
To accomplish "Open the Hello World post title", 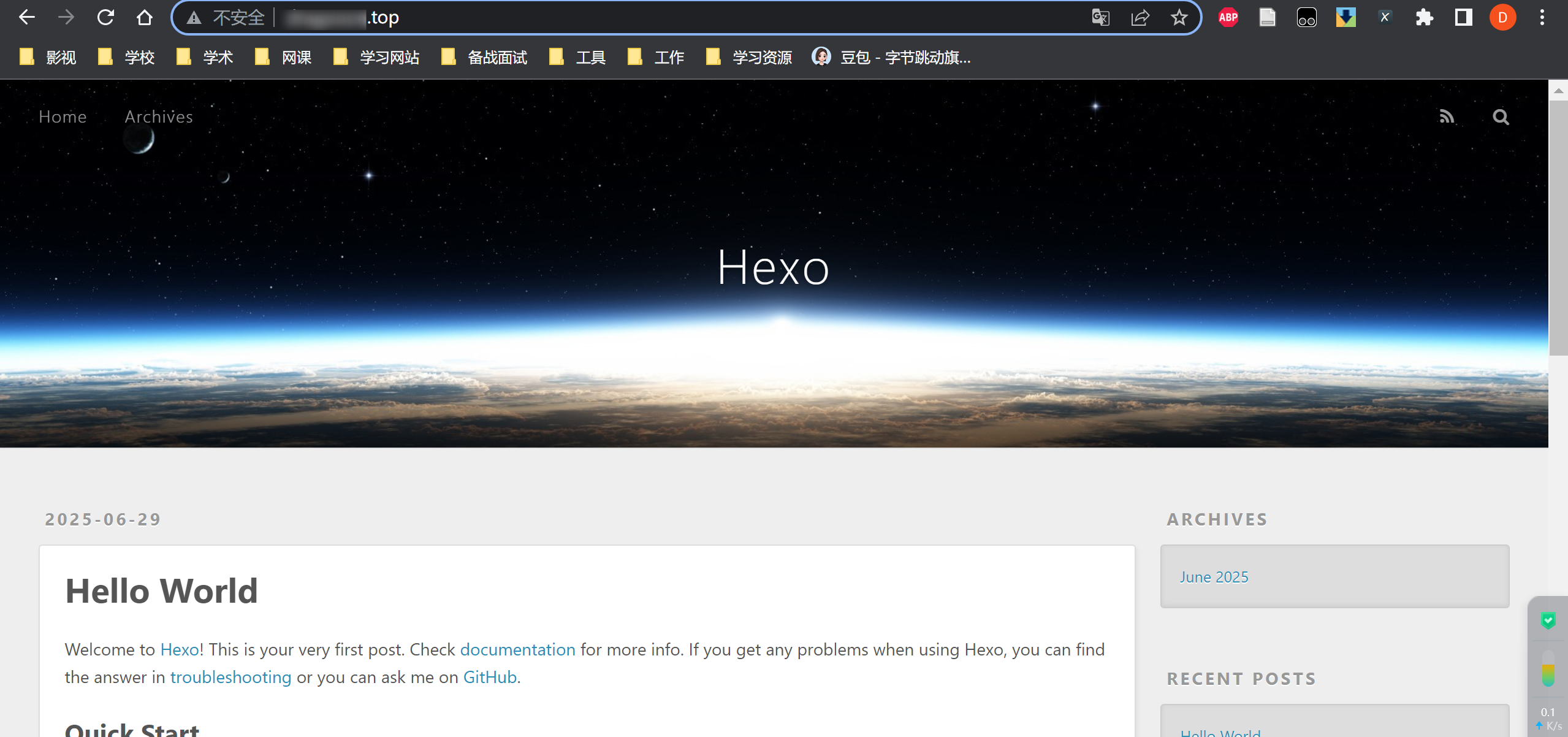I will [x=162, y=591].
